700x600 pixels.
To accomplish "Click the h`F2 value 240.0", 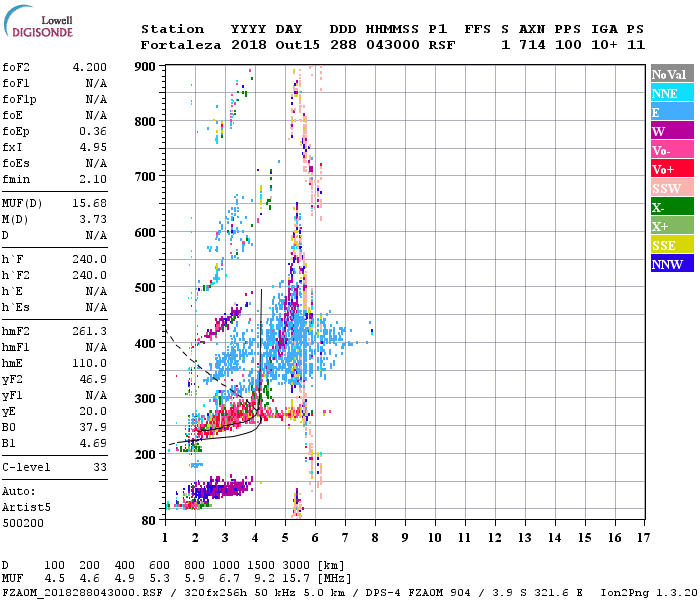I will click(x=90, y=275).
